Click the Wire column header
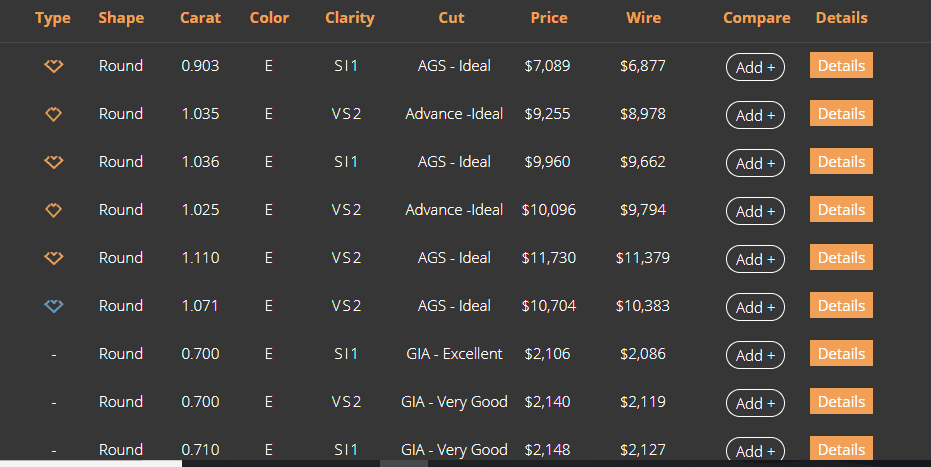931x467 pixels. [x=644, y=18]
